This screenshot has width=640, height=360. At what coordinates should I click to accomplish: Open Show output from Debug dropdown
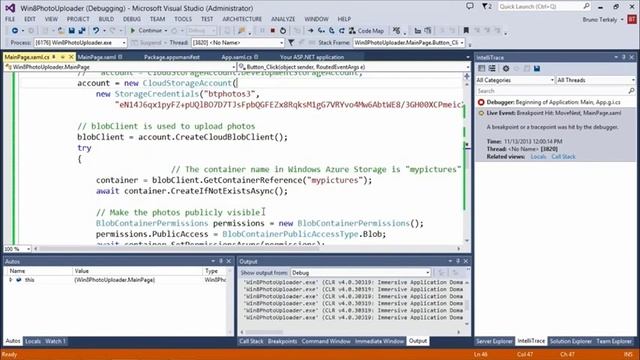(427, 273)
